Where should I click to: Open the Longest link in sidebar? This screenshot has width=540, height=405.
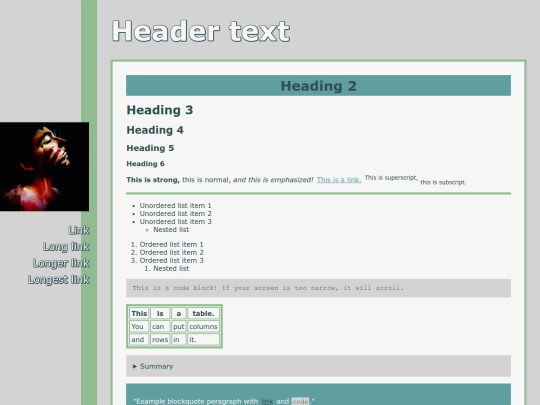pos(59,279)
